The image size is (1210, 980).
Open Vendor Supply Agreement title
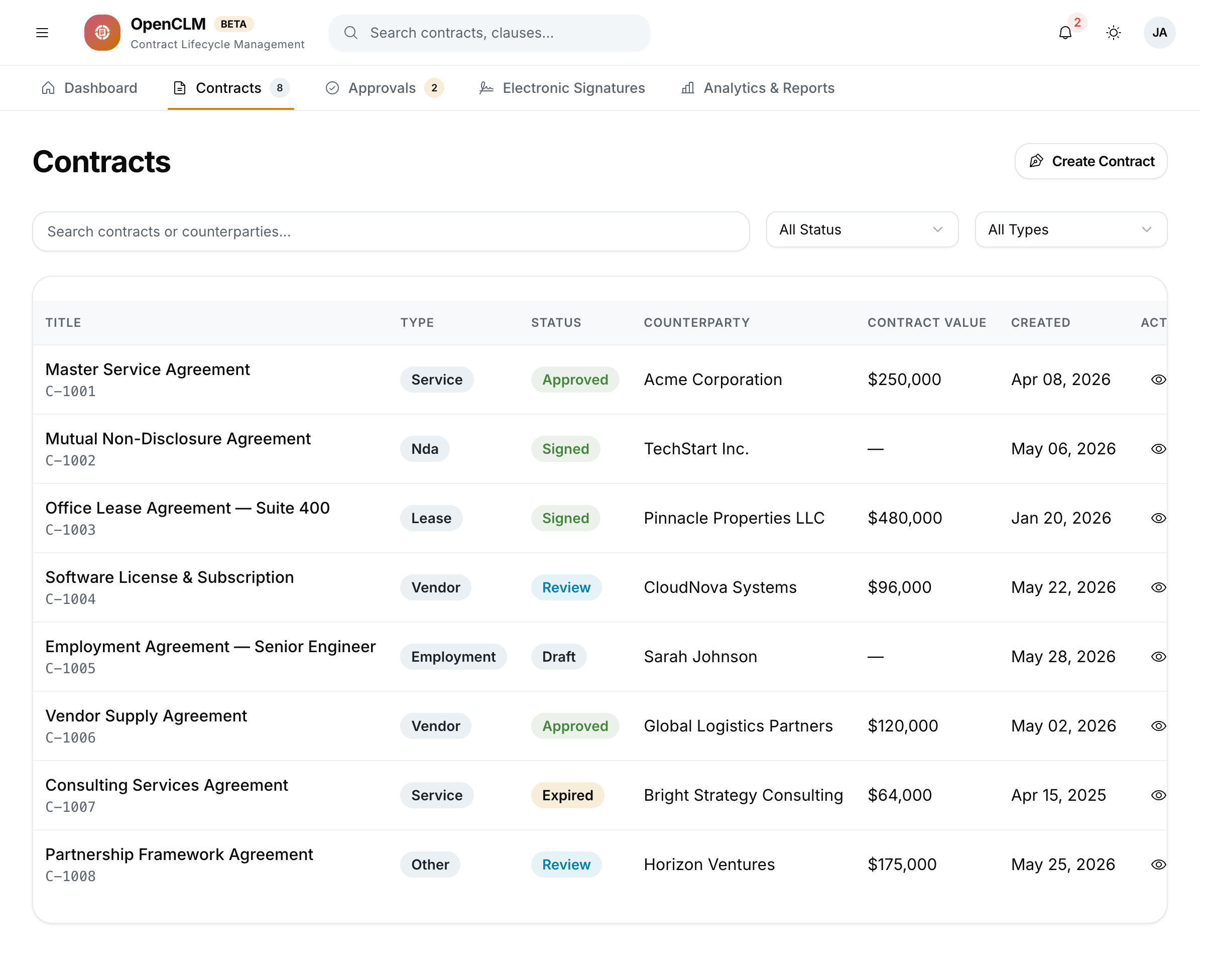pyautogui.click(x=146, y=716)
